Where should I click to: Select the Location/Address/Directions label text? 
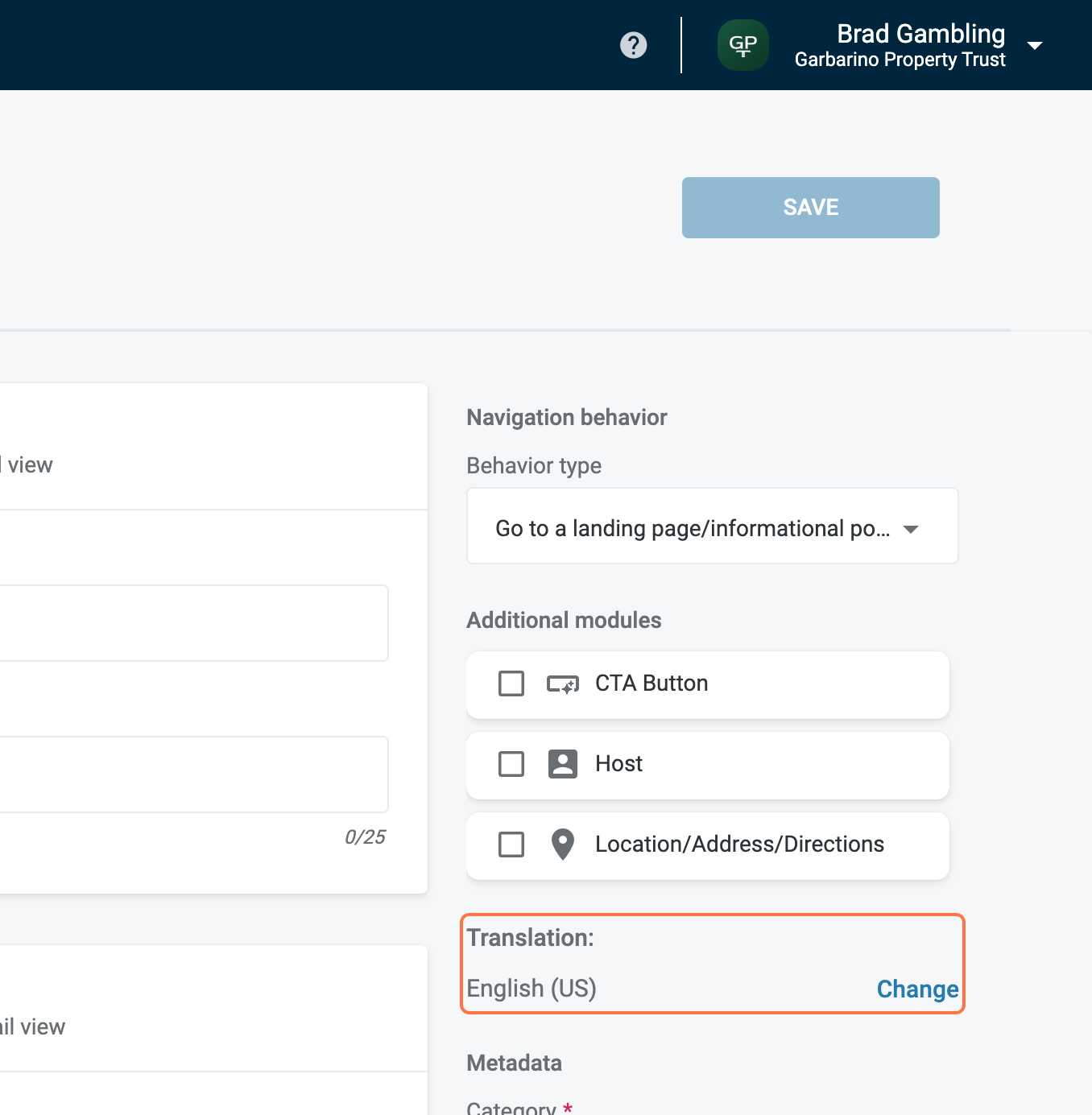point(739,845)
